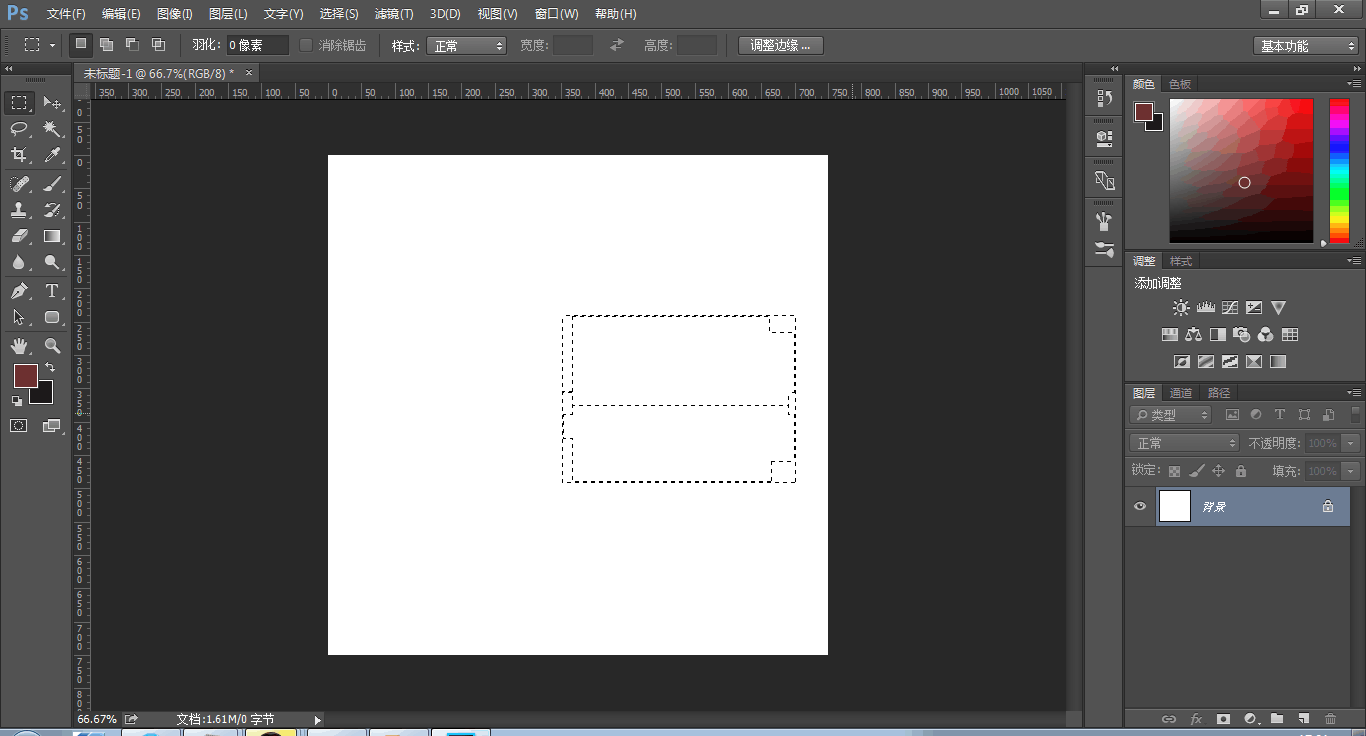The height and width of the screenshot is (736, 1366).
Task: Select the Dodge tool
Action: [x=52, y=262]
